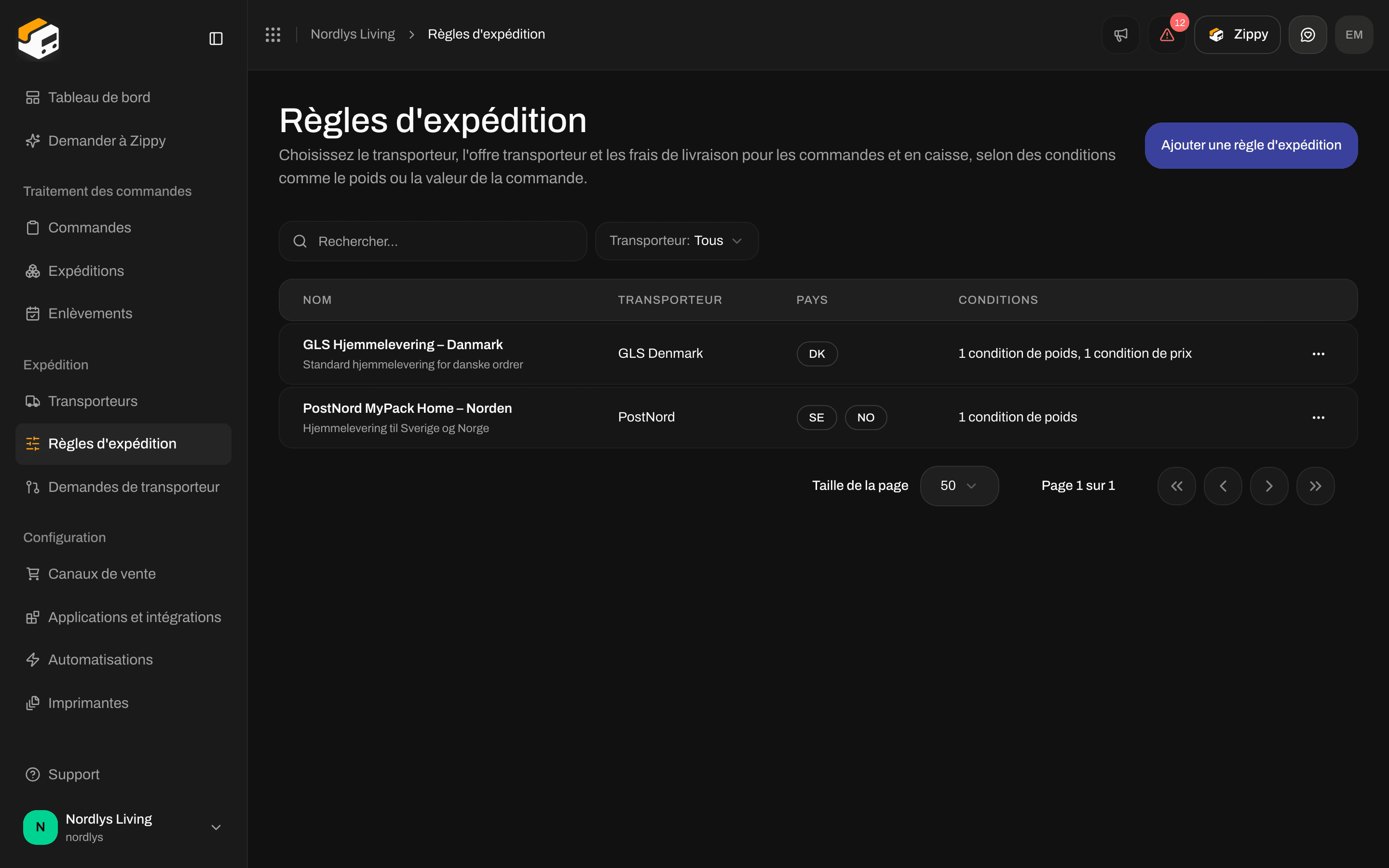Jump to the last page arrow
The width and height of the screenshot is (1389, 868).
pyautogui.click(x=1316, y=486)
